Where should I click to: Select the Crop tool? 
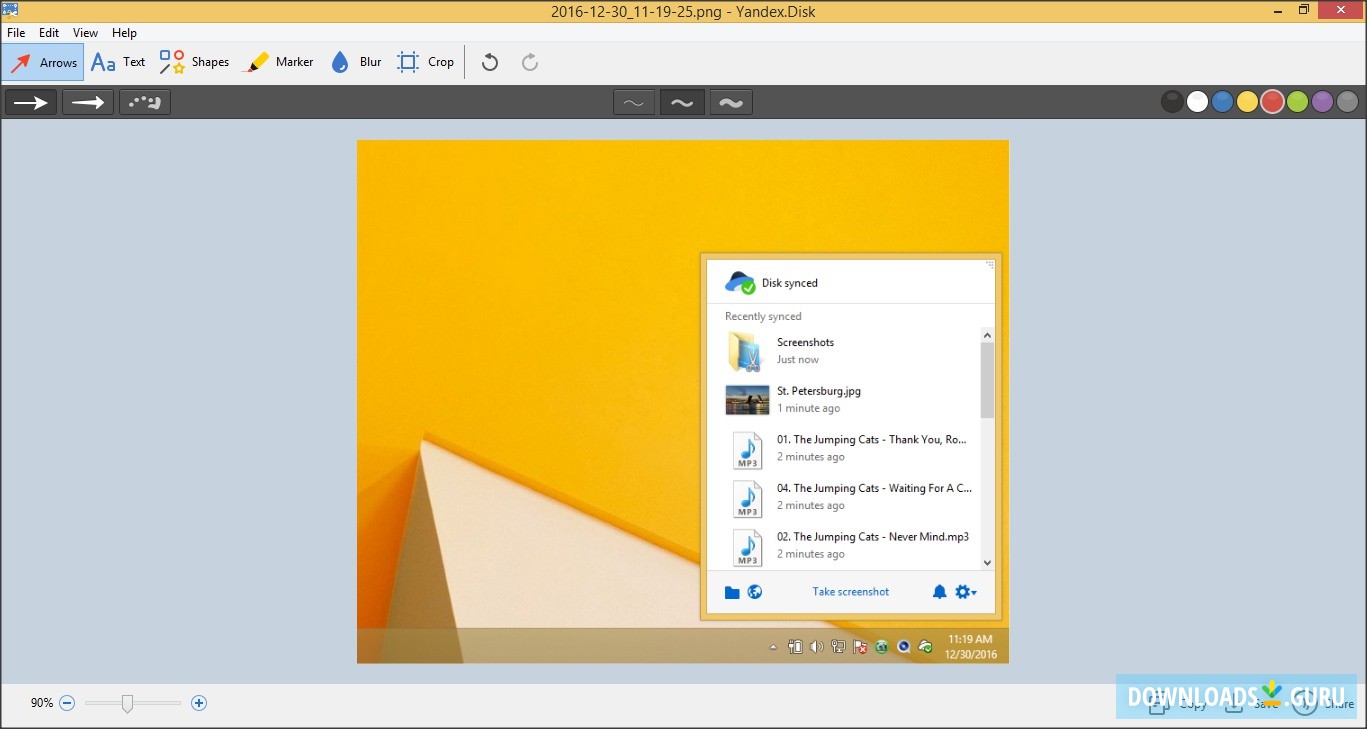[426, 62]
